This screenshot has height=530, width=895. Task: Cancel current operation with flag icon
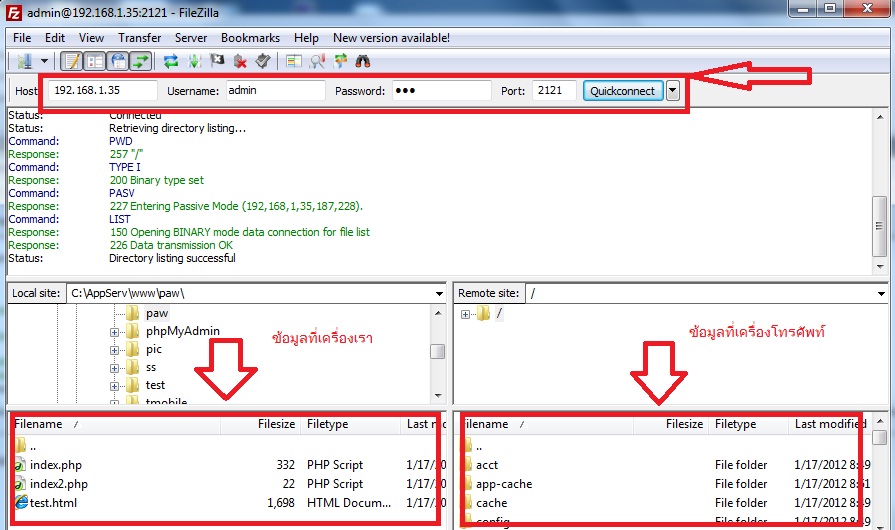[217, 60]
